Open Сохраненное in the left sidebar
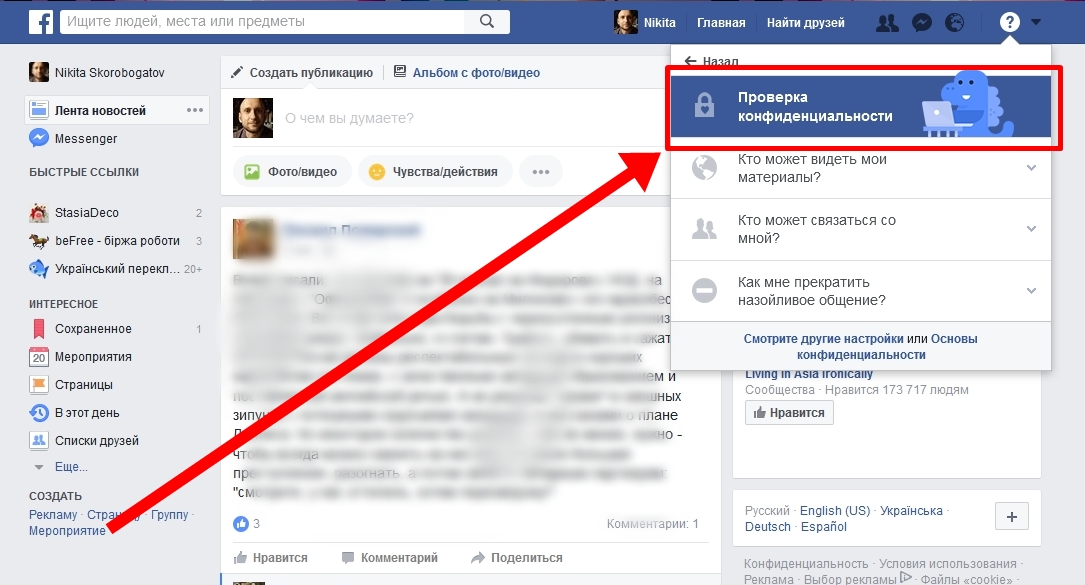 [92, 329]
